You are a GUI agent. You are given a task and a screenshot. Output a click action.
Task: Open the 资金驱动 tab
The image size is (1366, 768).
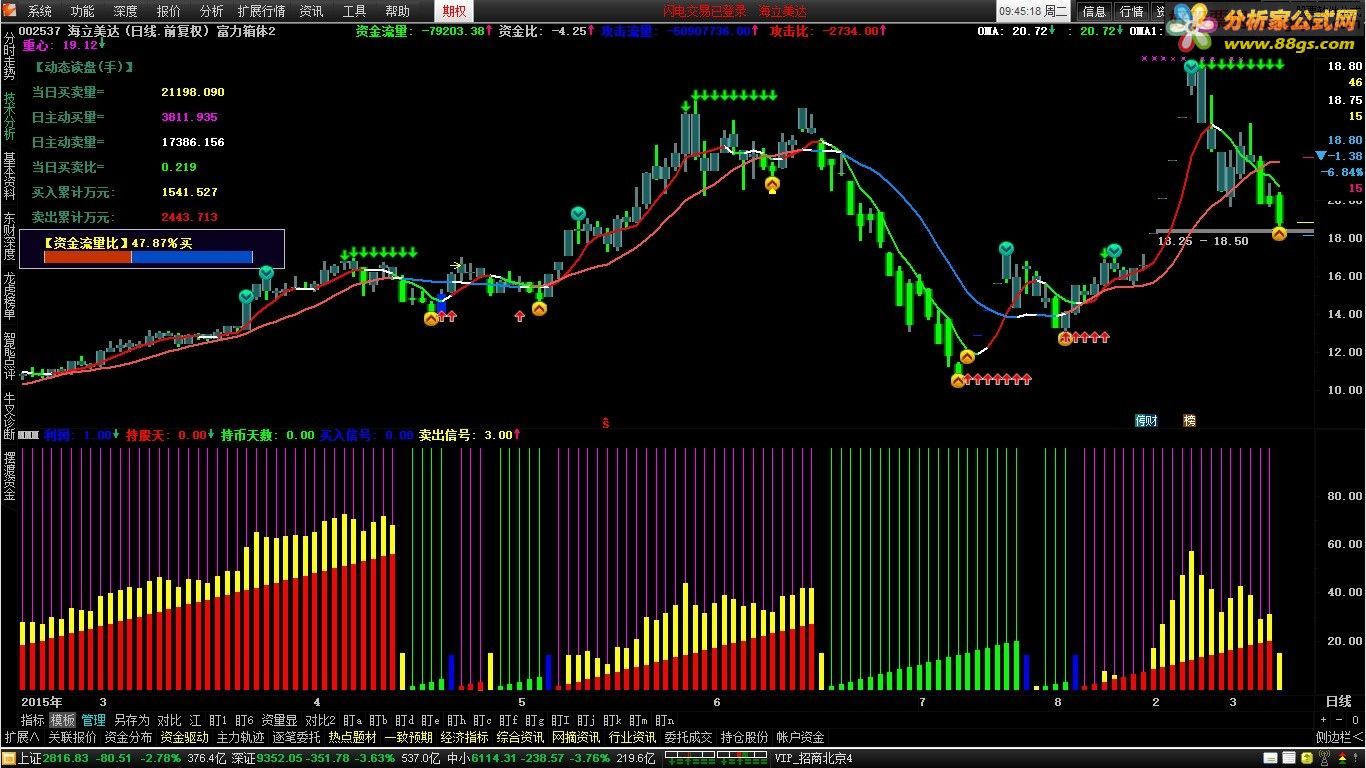[185, 738]
